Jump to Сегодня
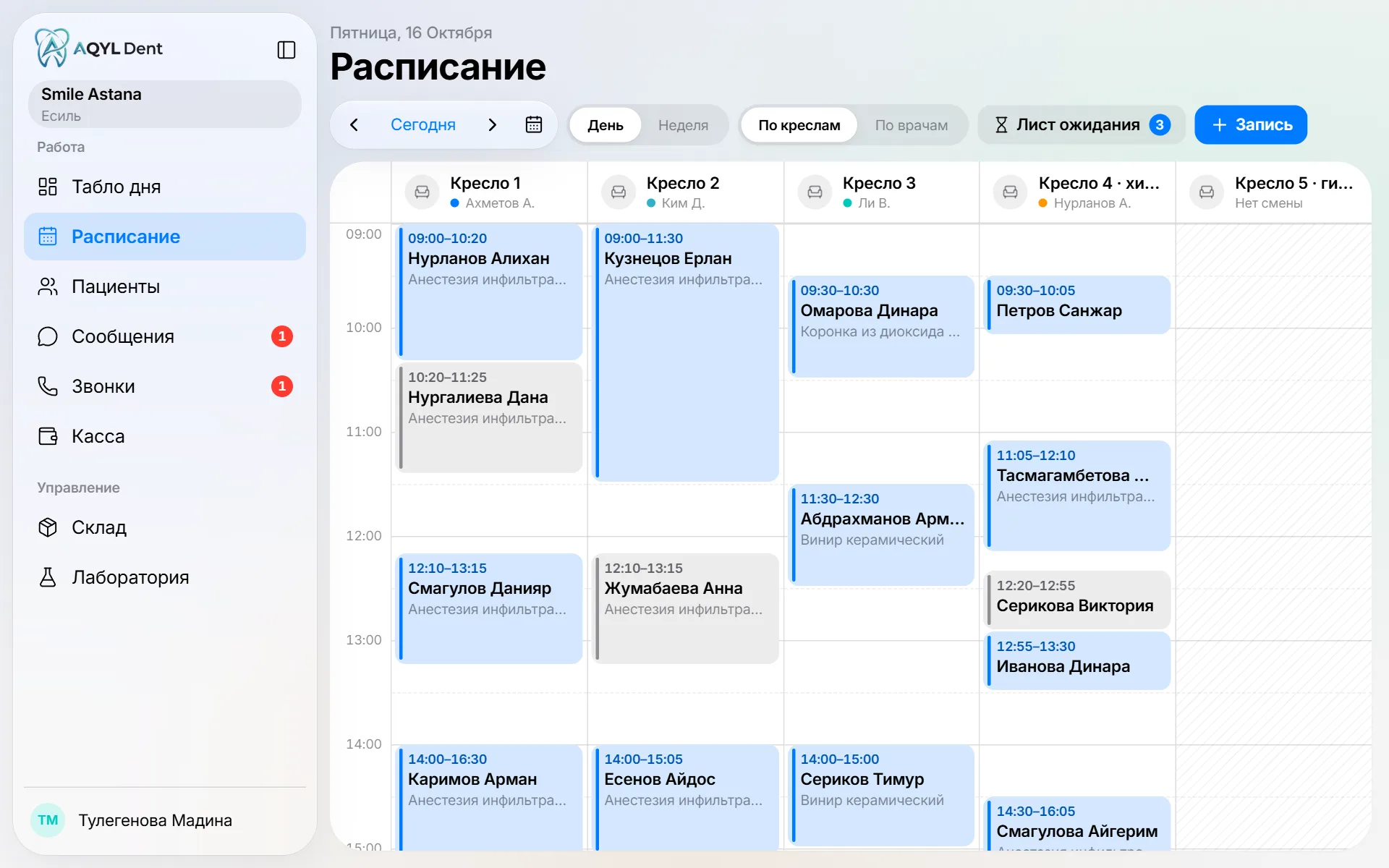 (423, 124)
